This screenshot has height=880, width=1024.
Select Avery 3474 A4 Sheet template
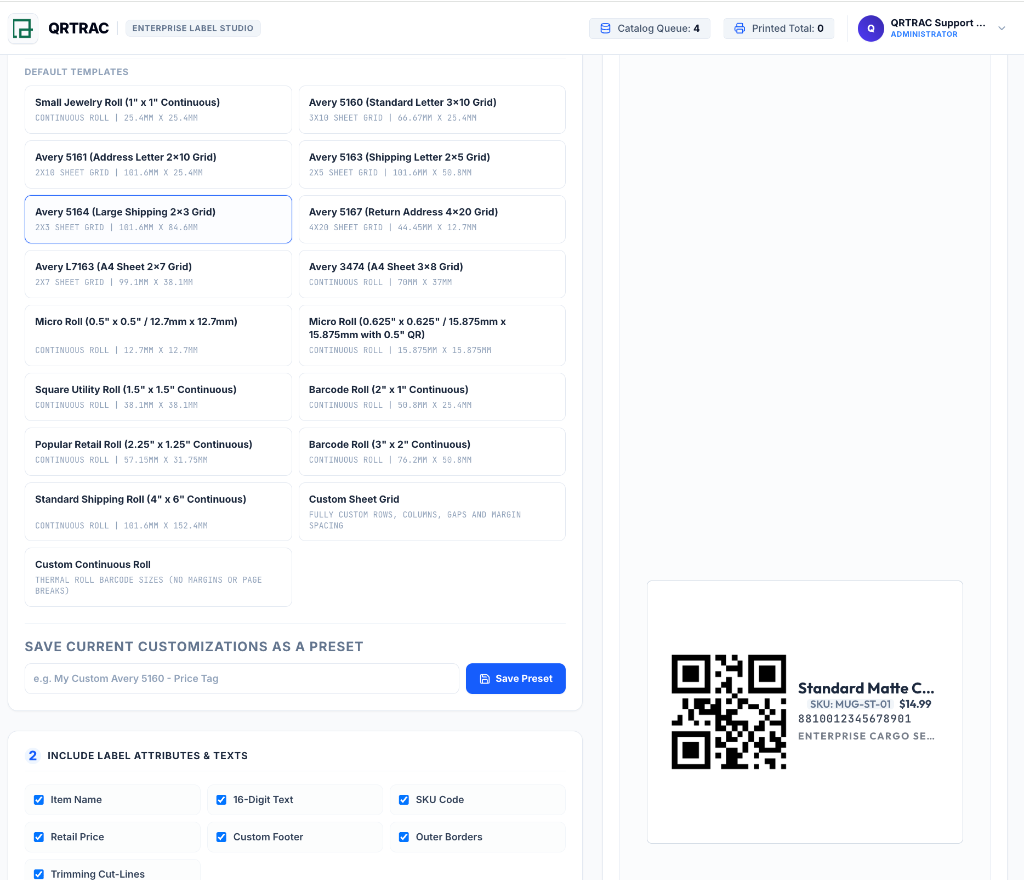(x=432, y=274)
